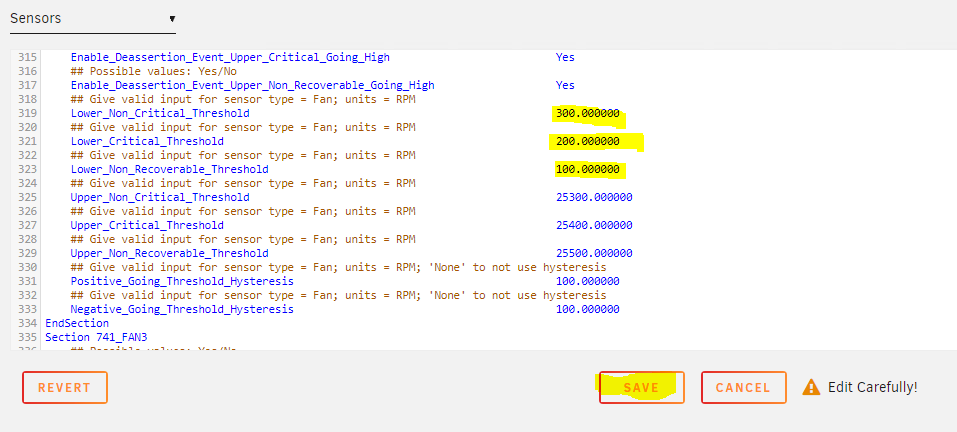Open the Sensors dropdown
The width and height of the screenshot is (957, 432).
93,18
